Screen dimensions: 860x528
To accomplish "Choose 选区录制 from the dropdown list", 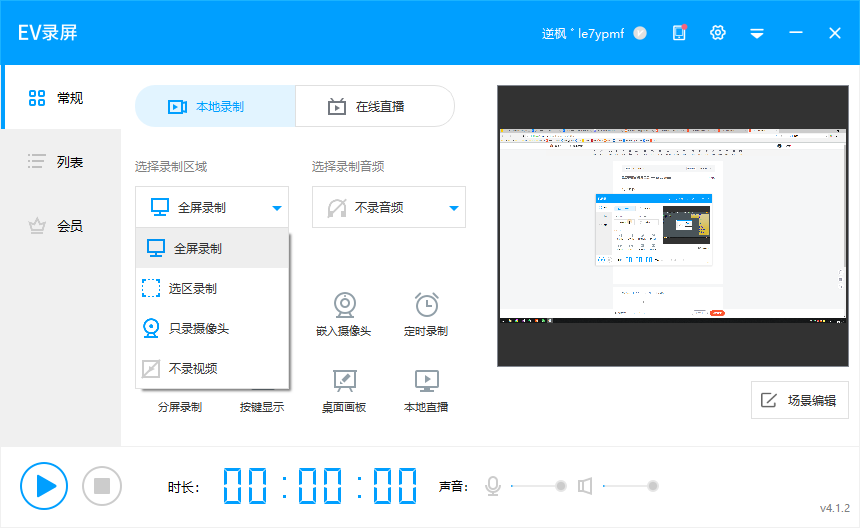I will click(x=212, y=288).
